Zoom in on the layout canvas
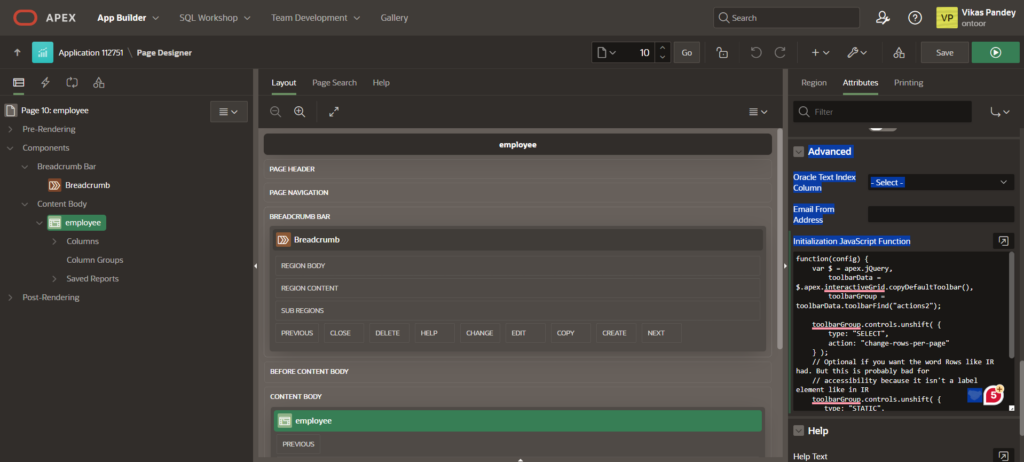The image size is (1024, 462). [299, 112]
